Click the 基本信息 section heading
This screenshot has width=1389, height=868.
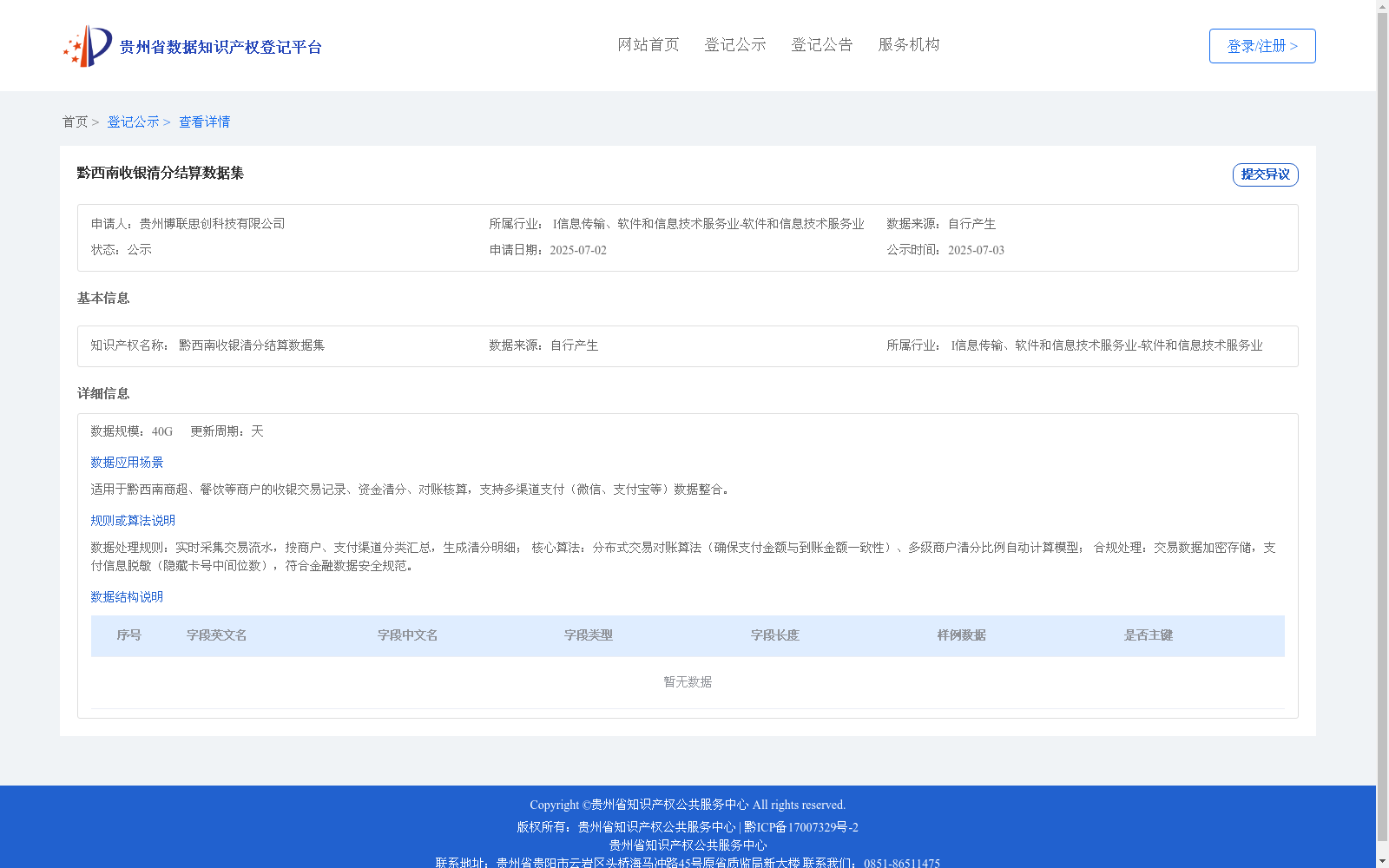click(x=103, y=298)
